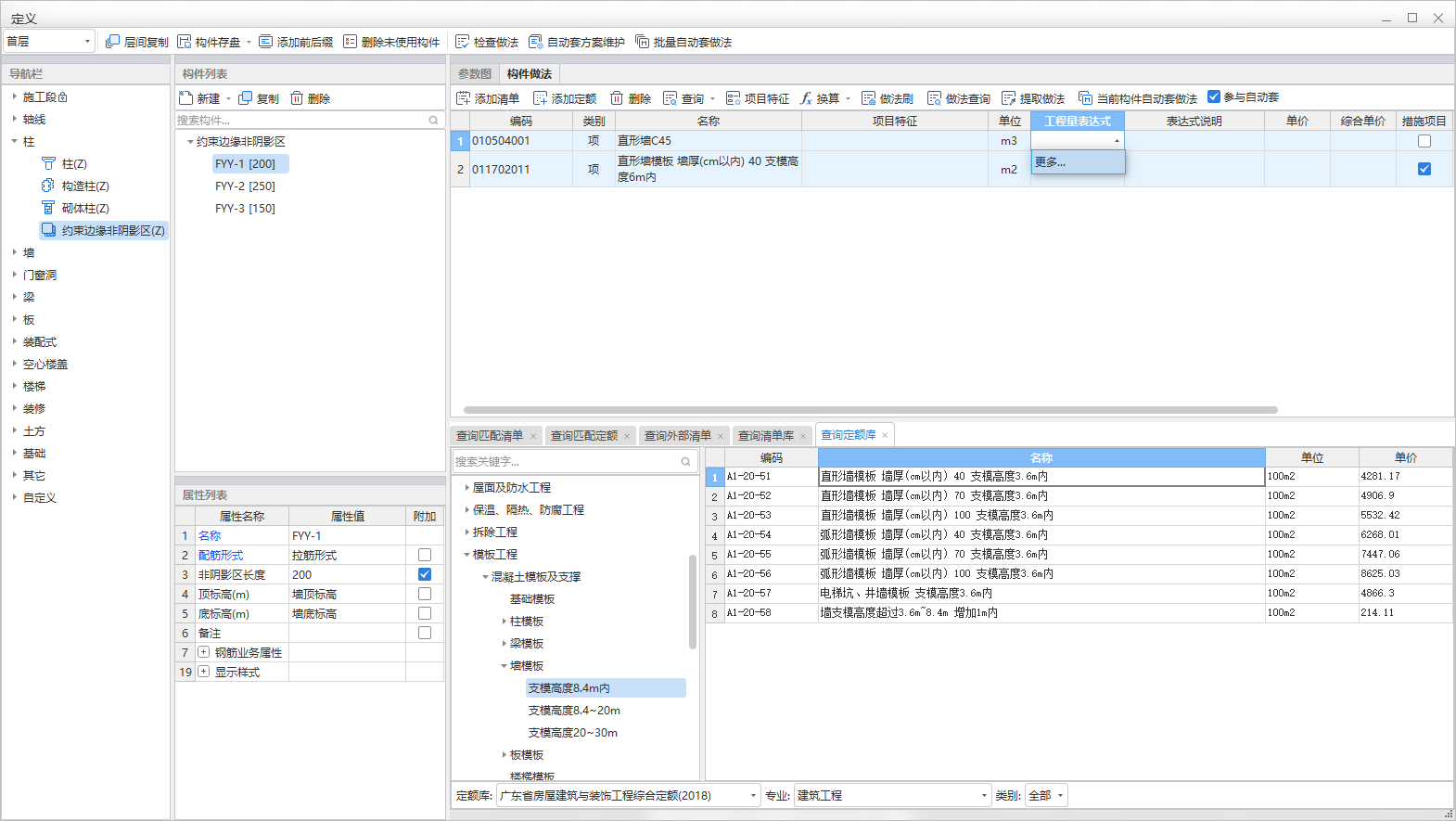Image resolution: width=1456 pixels, height=821 pixels.
Task: Close the 查询定额库 tab
Action: (885, 435)
